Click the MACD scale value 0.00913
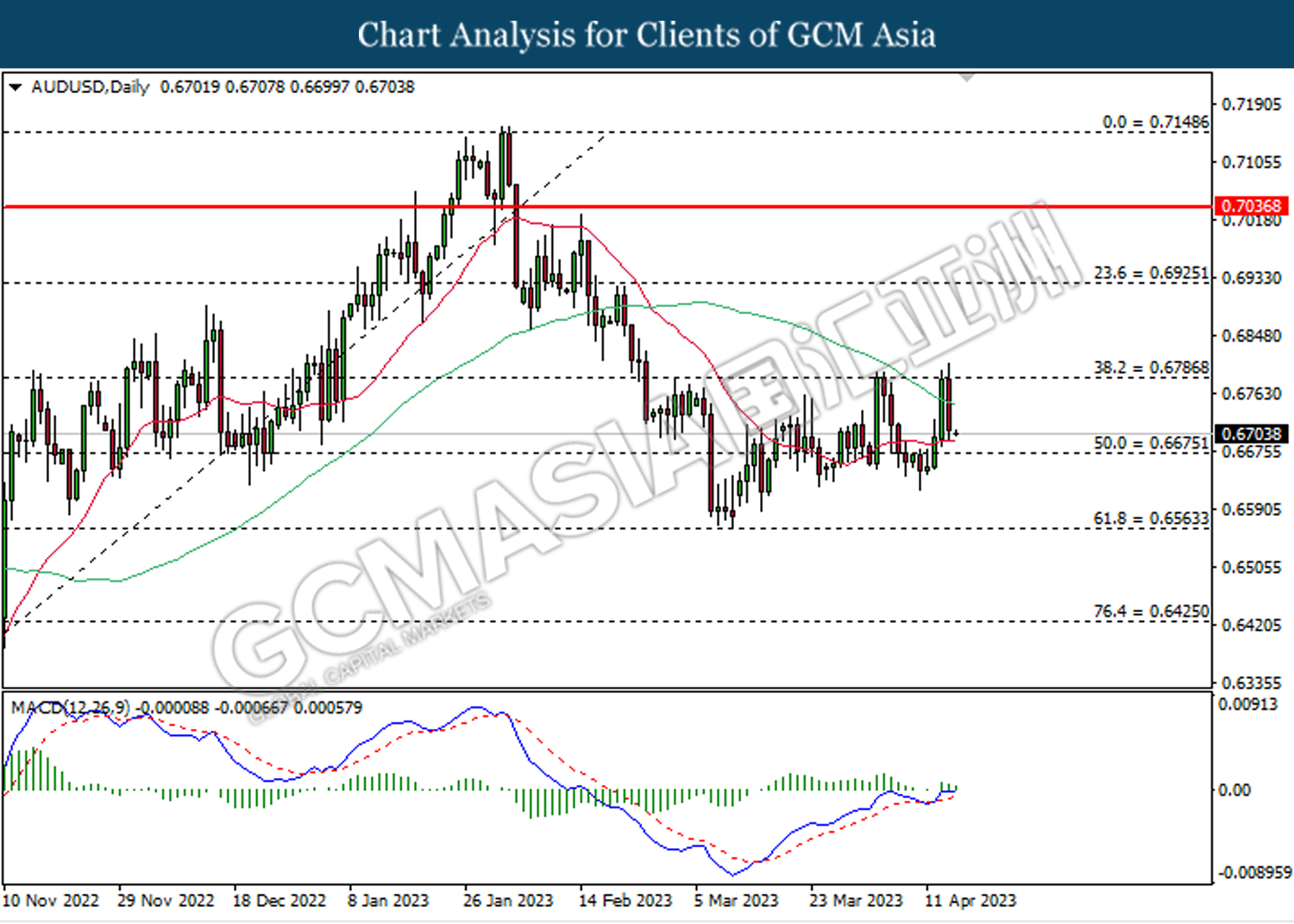The image size is (1294, 924). pos(1247,704)
